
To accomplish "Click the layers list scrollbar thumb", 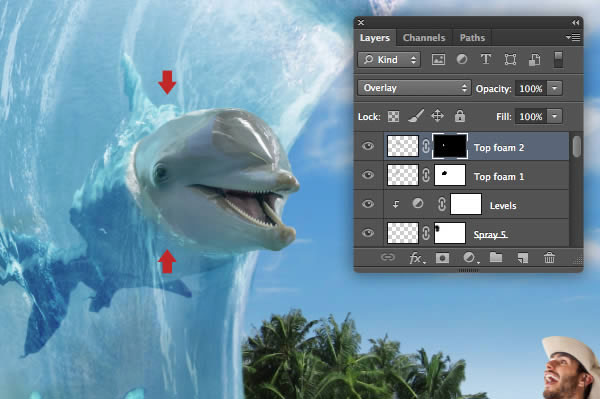I will (x=577, y=146).
